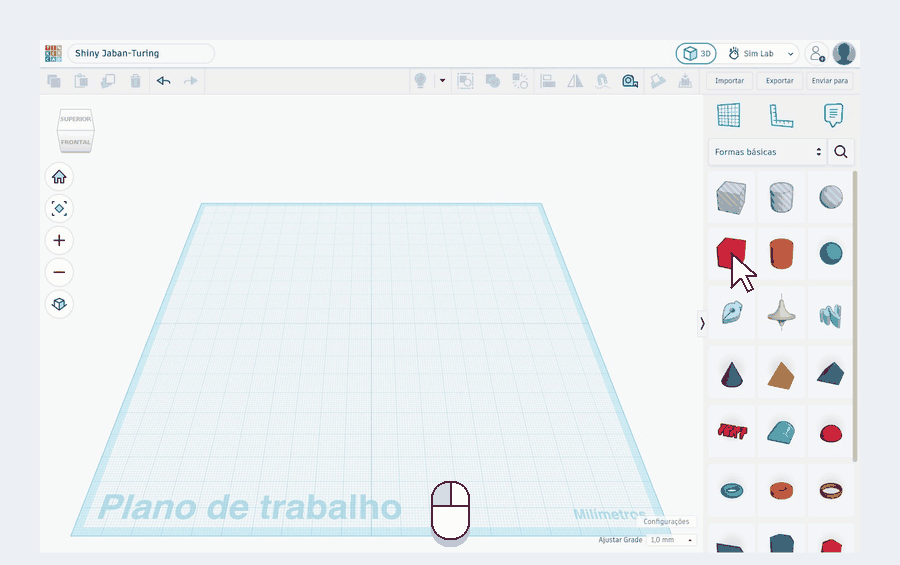Viewport: 900px width, 565px height.
Task: Select the wavy light-blue extrusion shape
Action: point(831,315)
